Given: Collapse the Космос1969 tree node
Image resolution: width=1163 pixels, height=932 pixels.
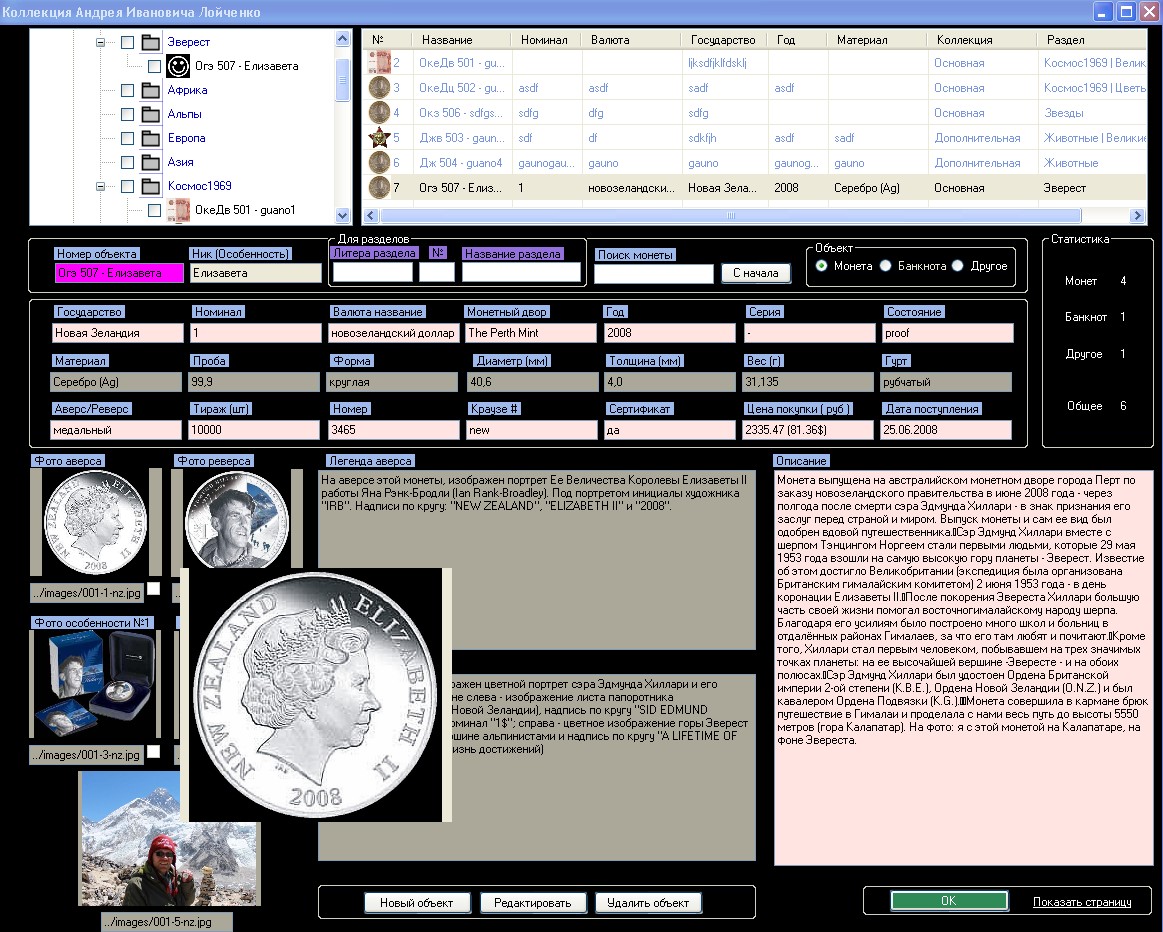Looking at the screenshot, I should tap(100, 186).
